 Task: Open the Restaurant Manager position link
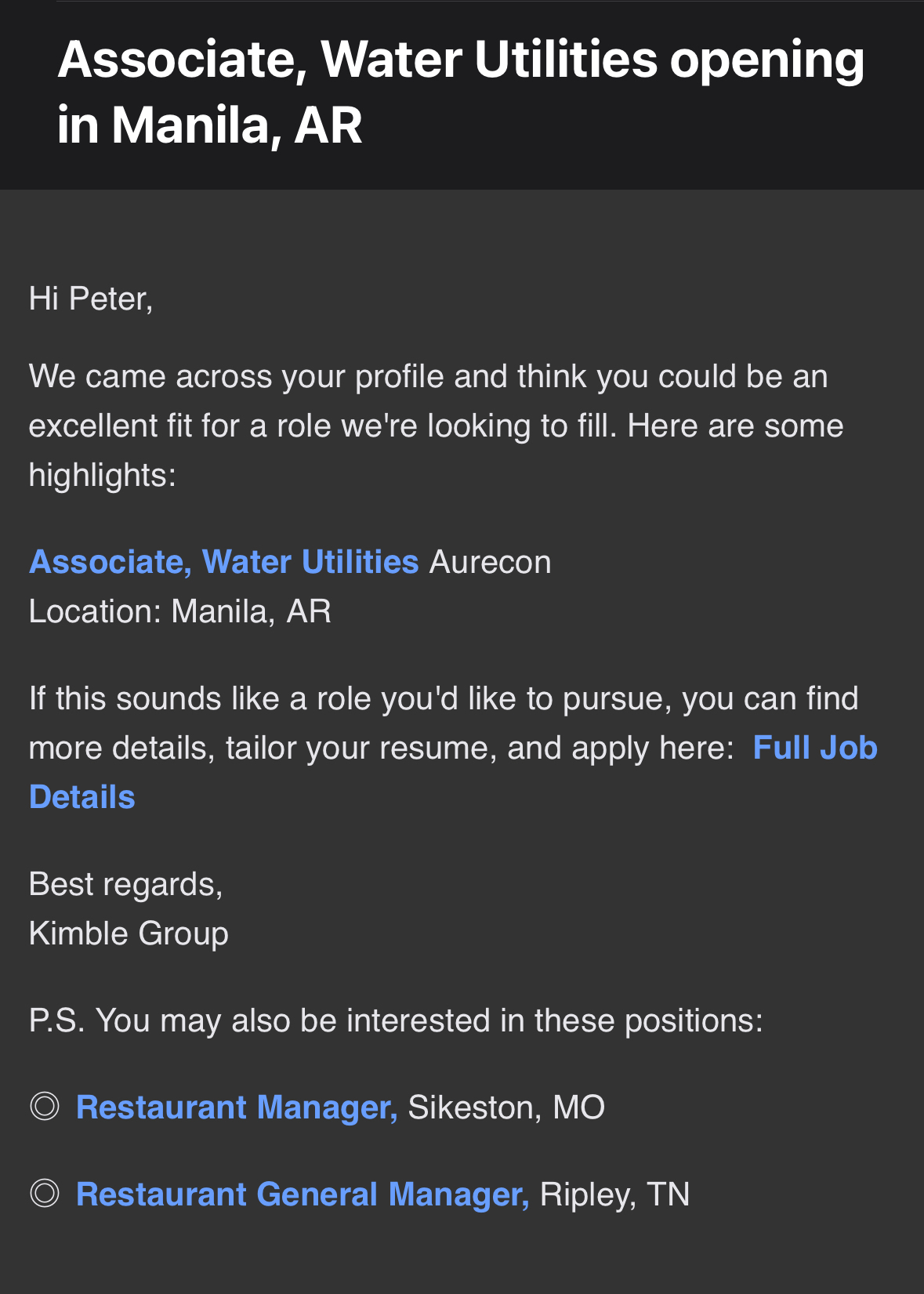point(237,1107)
